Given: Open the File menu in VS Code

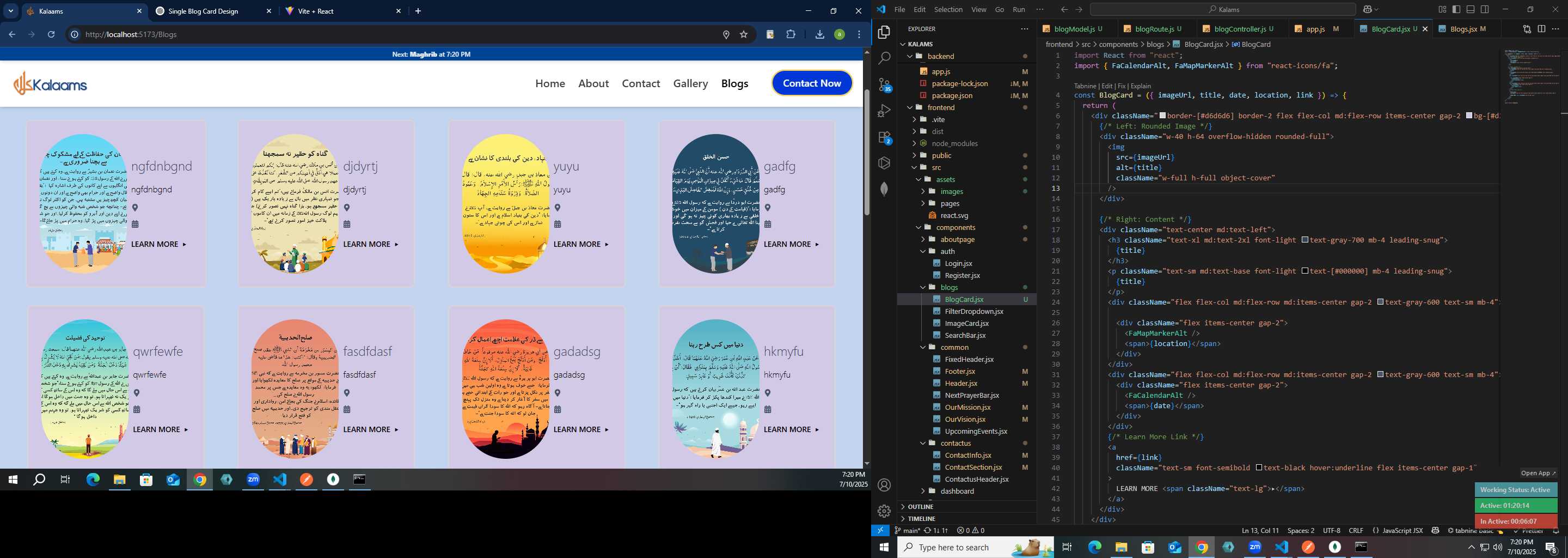Looking at the screenshot, I should tap(899, 9).
